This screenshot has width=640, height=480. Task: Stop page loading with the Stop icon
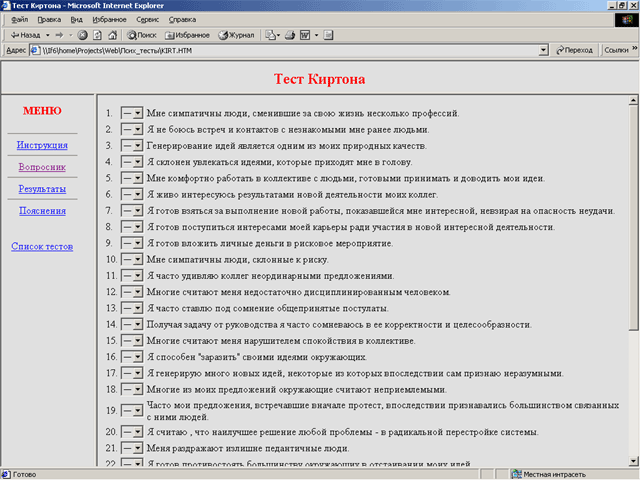pyautogui.click(x=82, y=35)
